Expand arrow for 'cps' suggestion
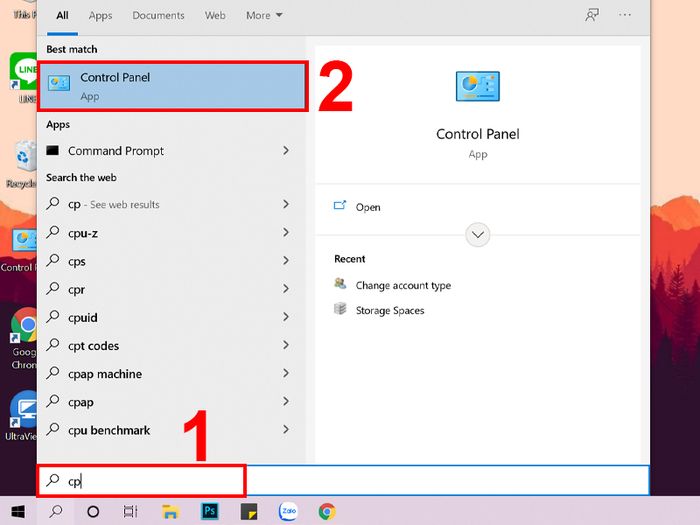The image size is (700, 525). [286, 260]
